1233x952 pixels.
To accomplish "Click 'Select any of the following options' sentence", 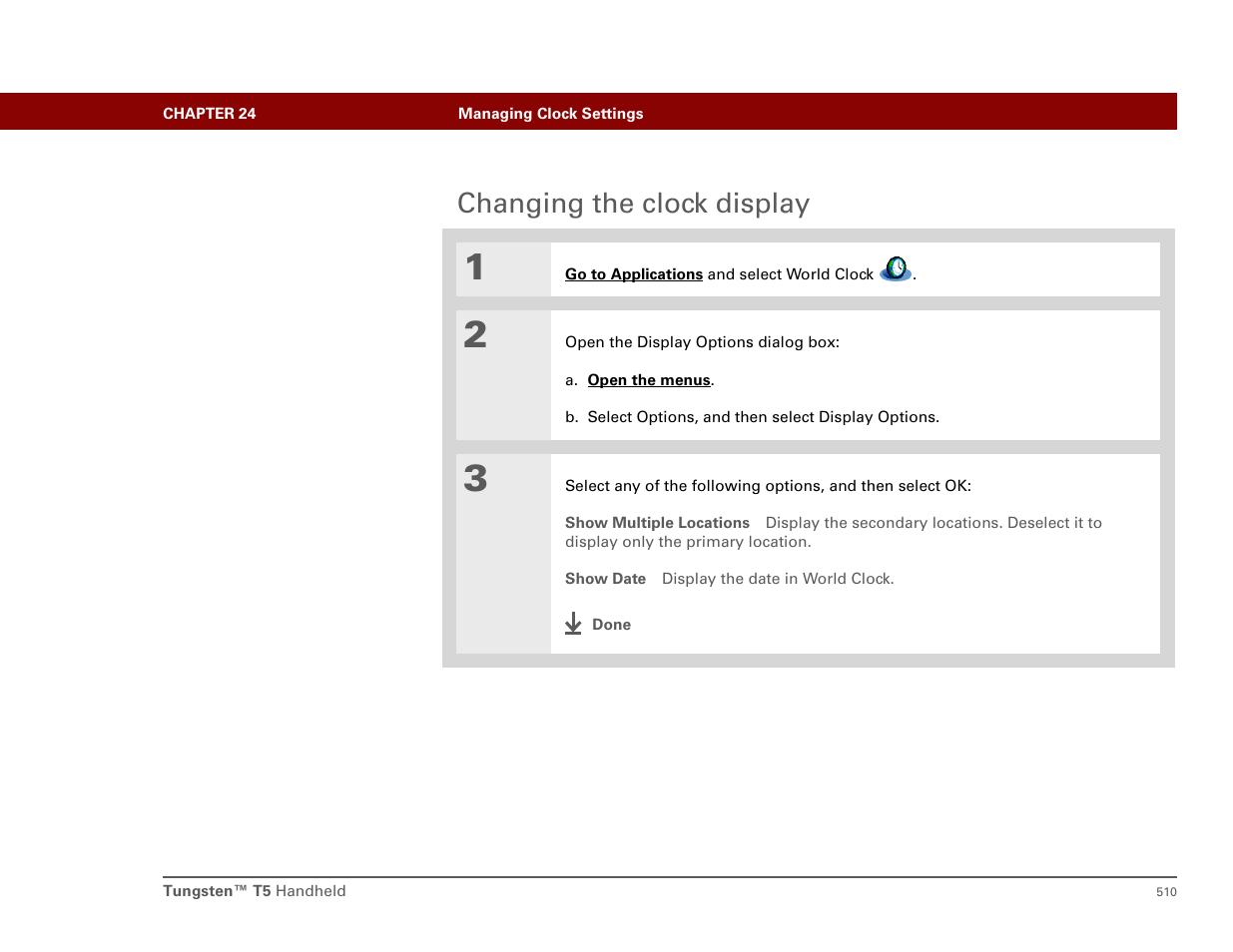I will pyautogui.click(x=768, y=486).
